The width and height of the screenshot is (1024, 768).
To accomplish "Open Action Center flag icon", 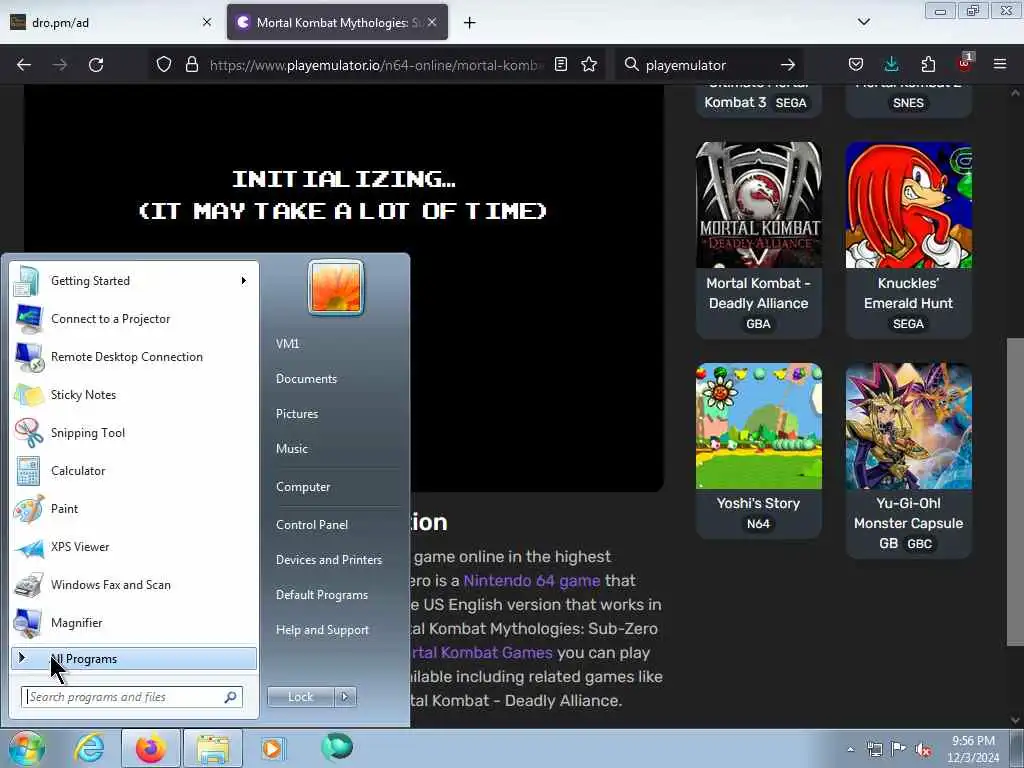I will tap(899, 749).
